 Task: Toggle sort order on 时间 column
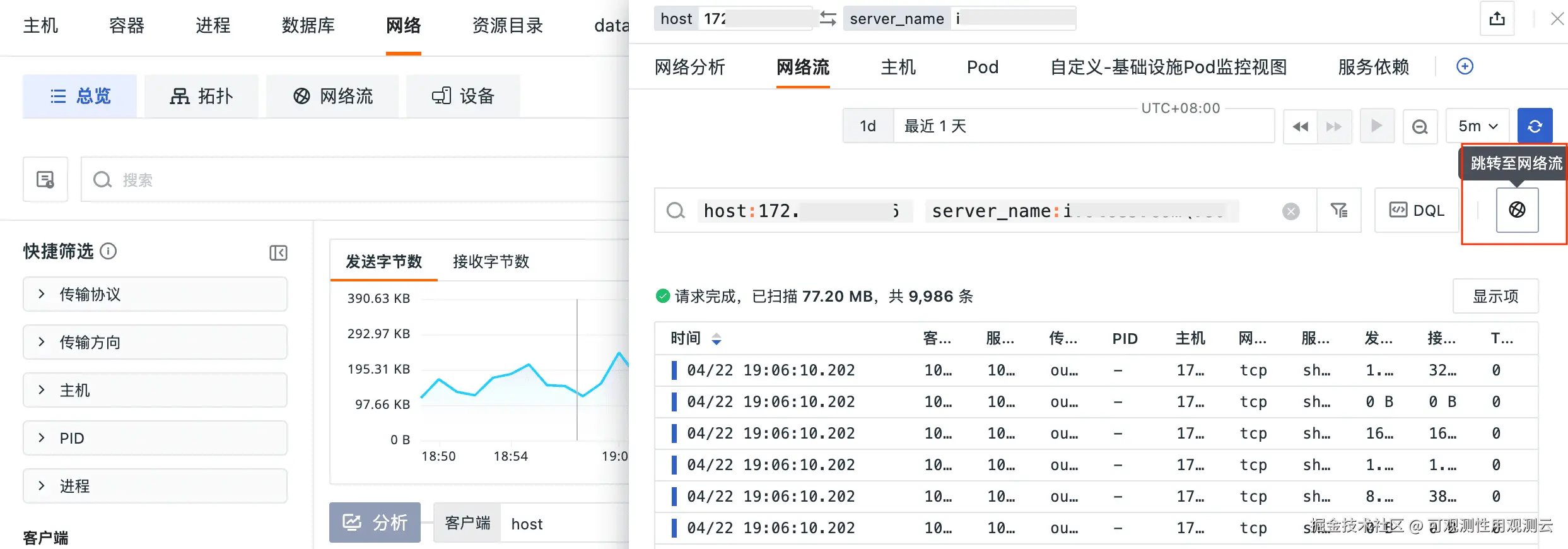click(x=716, y=339)
